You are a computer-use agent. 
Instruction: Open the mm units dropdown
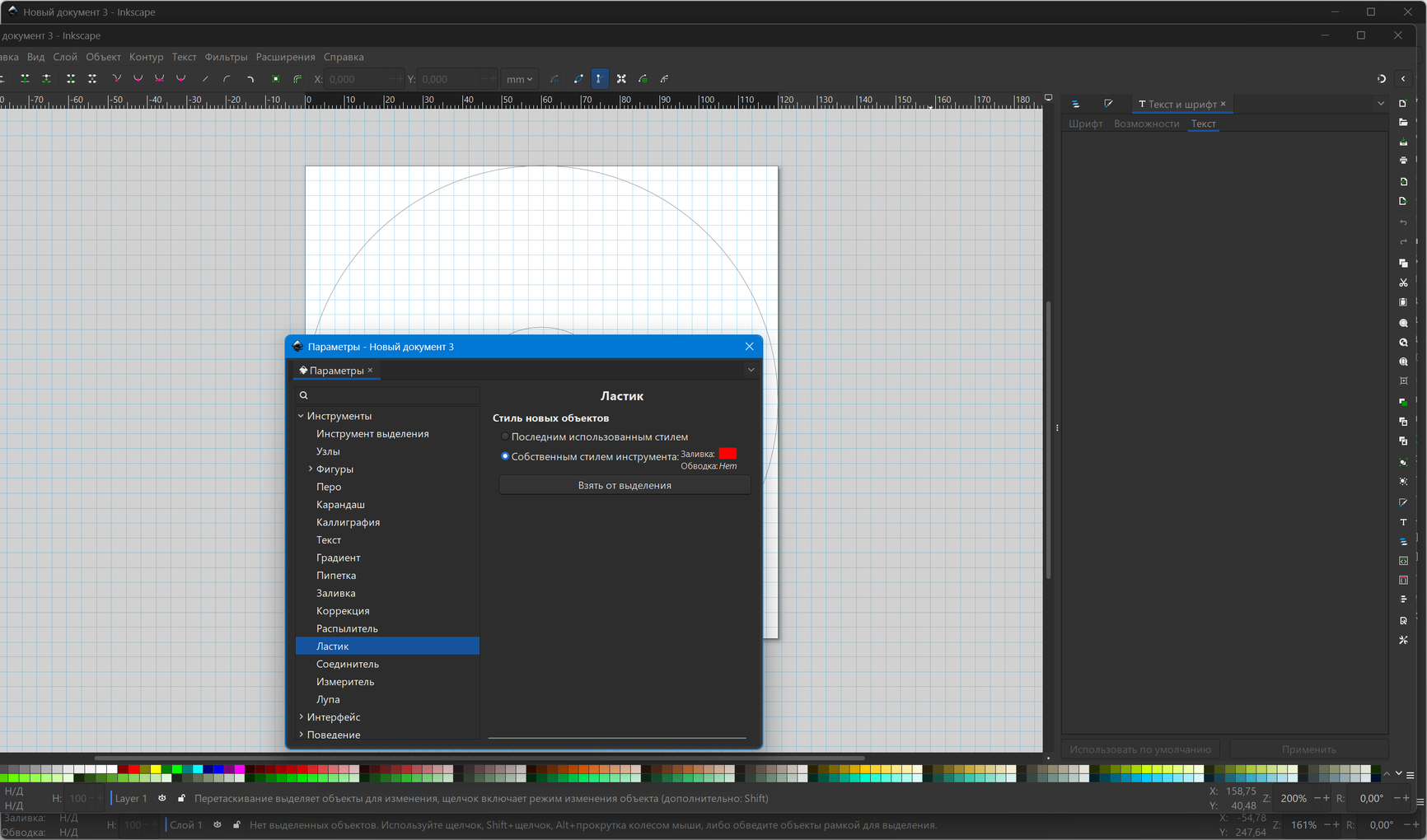(x=519, y=79)
